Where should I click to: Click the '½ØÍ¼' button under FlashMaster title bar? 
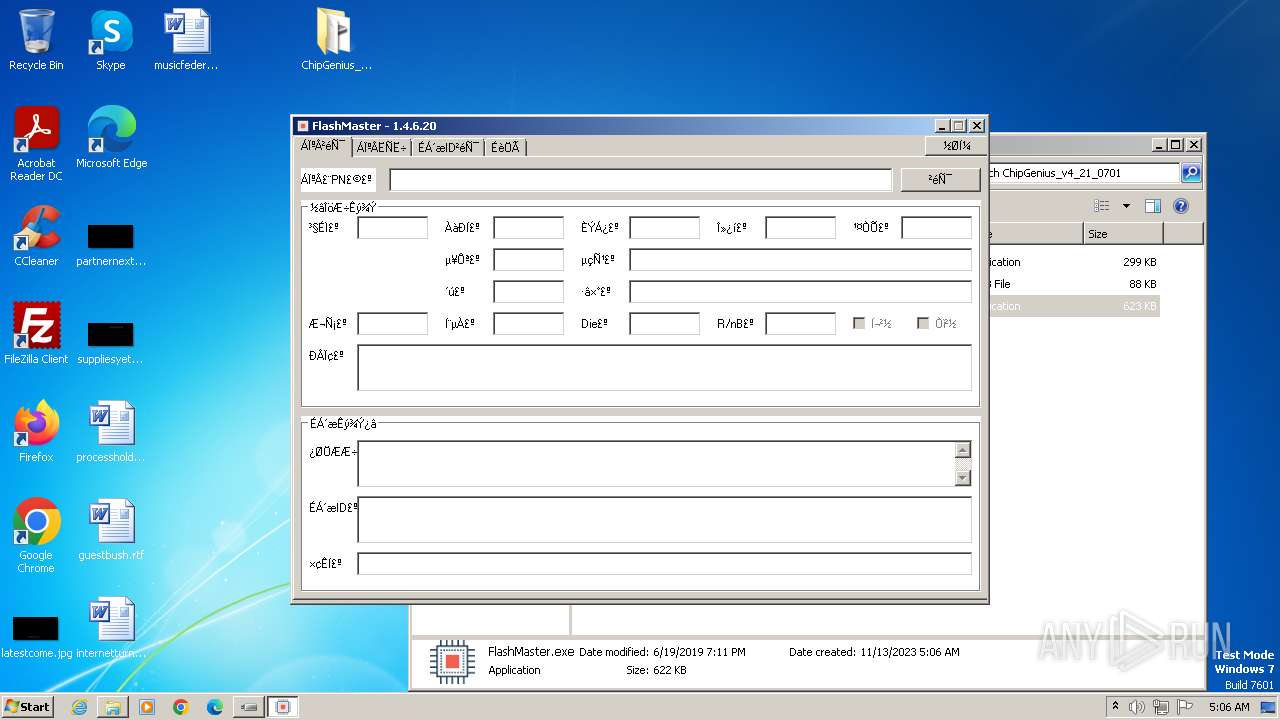click(x=956, y=146)
